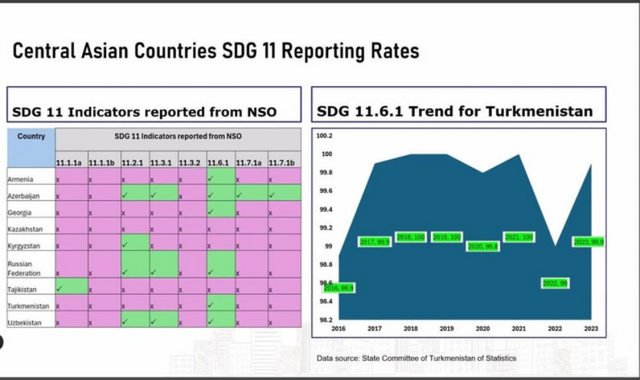This screenshot has width=640, height=380.
Task: Click the x-axis year label '2023'
Action: 591,329
